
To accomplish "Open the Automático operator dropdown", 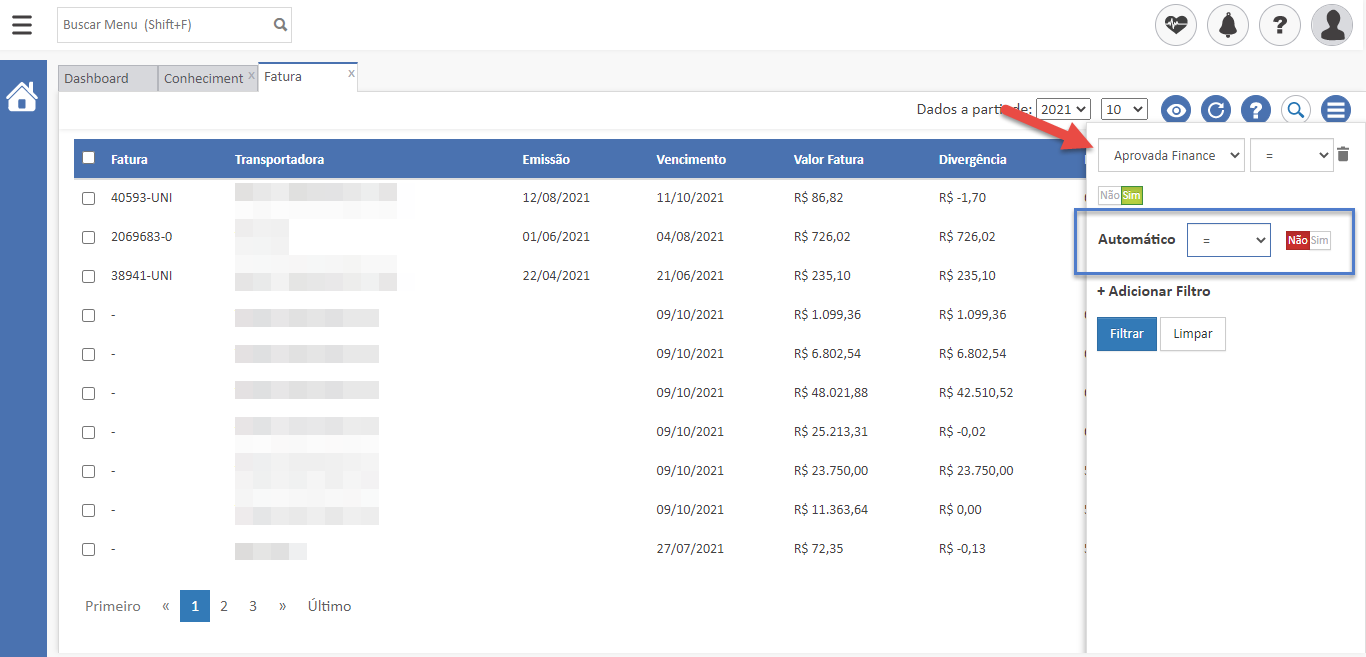I will (1228, 240).
